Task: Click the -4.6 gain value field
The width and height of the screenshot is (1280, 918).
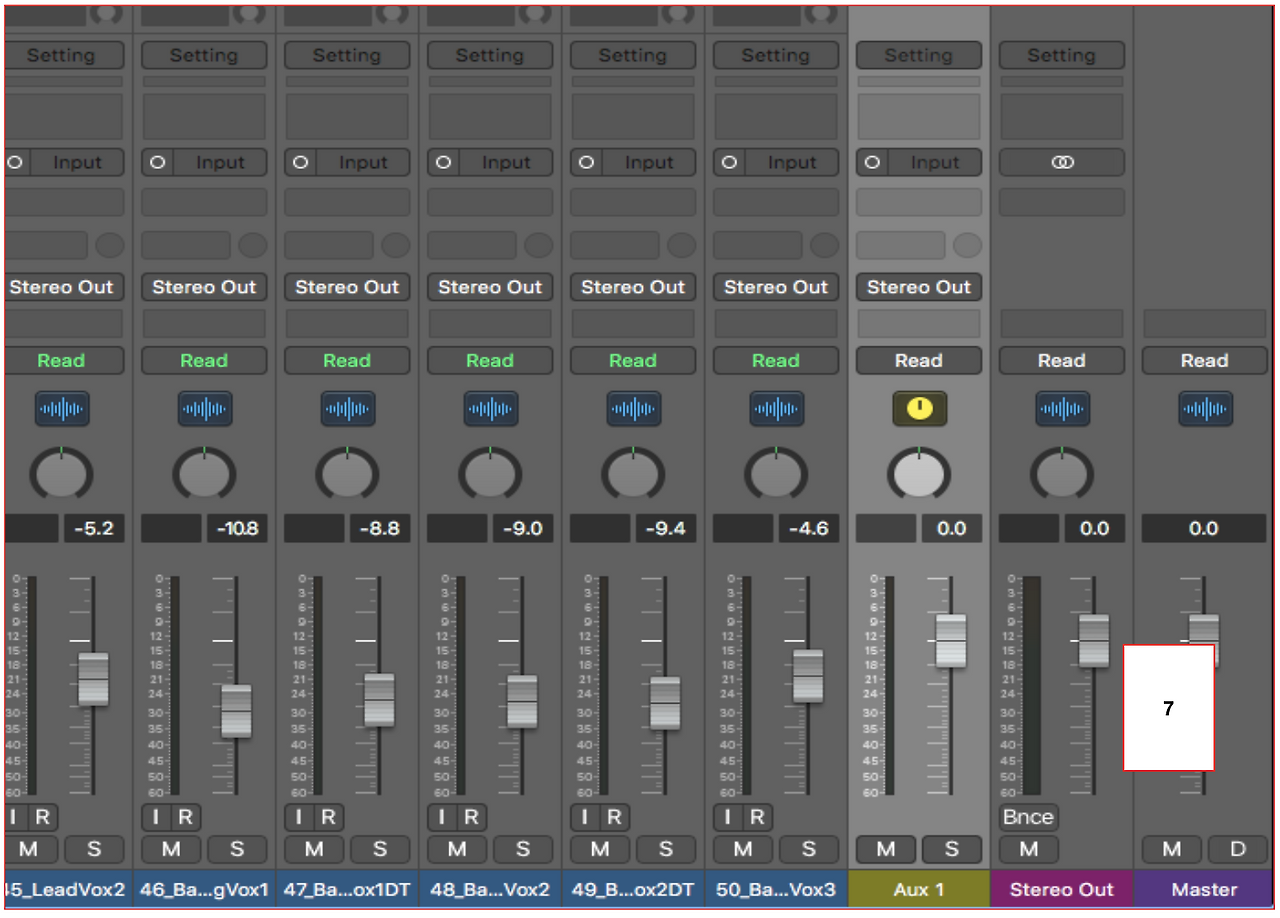Action: [x=810, y=528]
